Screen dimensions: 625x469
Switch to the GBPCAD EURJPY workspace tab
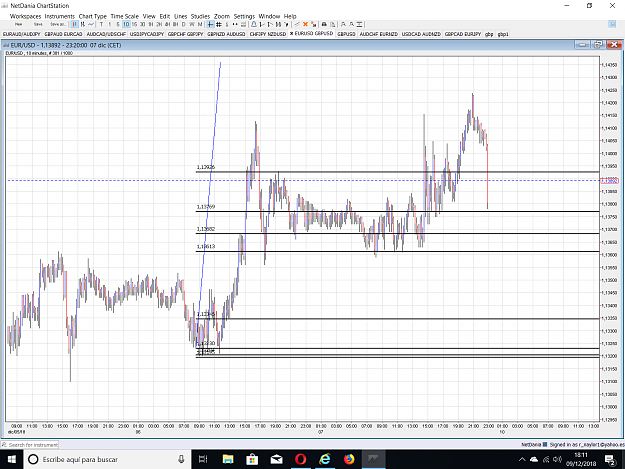pyautogui.click(x=463, y=34)
